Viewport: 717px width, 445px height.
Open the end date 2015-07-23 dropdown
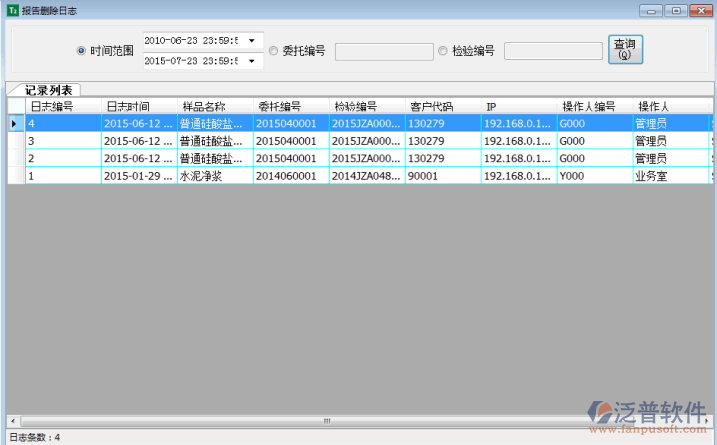tap(251, 61)
